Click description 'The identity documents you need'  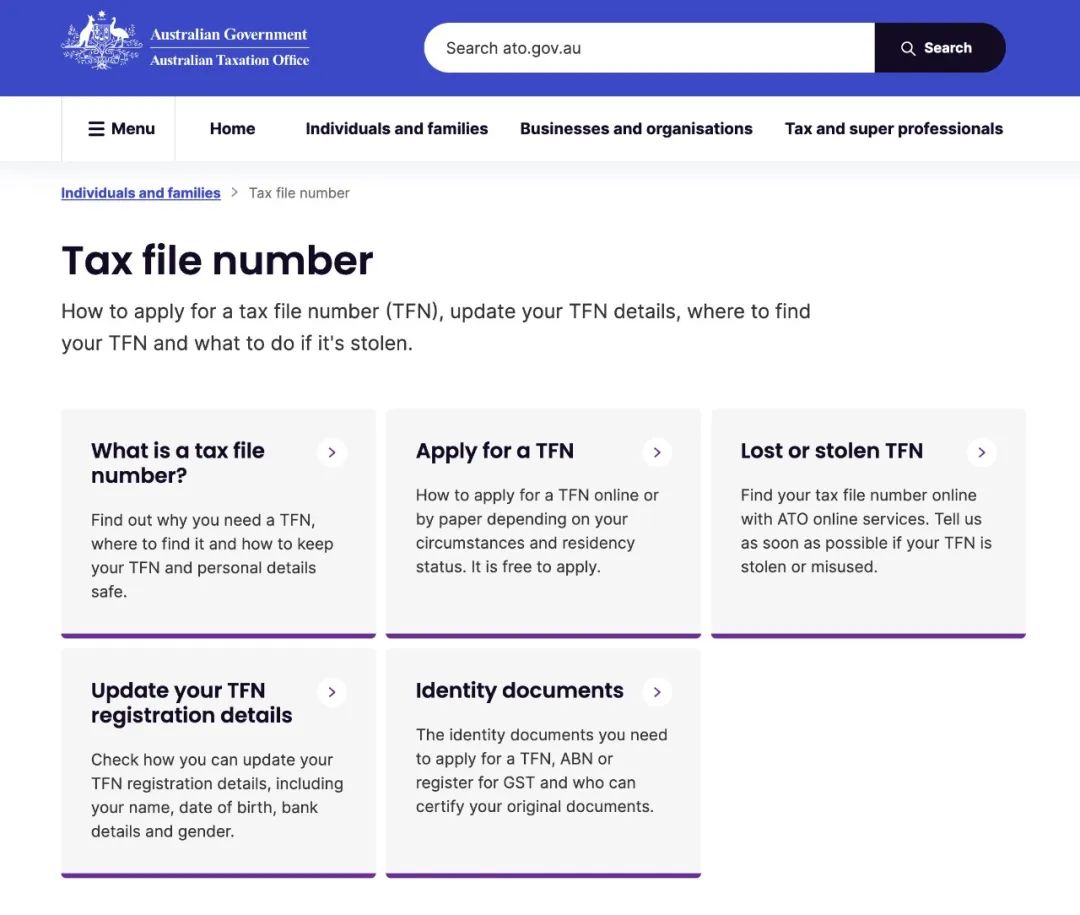541,770
